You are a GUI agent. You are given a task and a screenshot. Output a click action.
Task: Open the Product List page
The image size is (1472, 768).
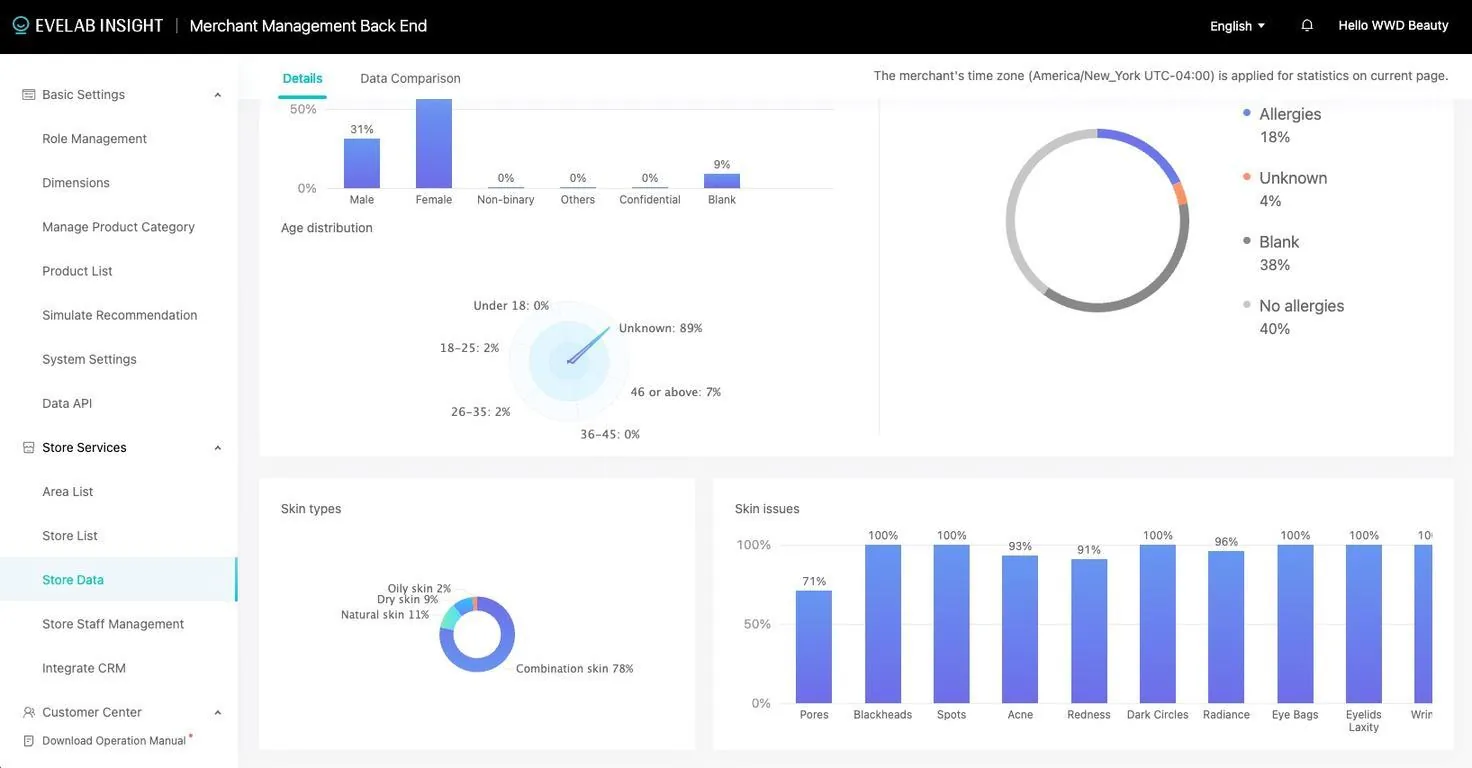(77, 271)
